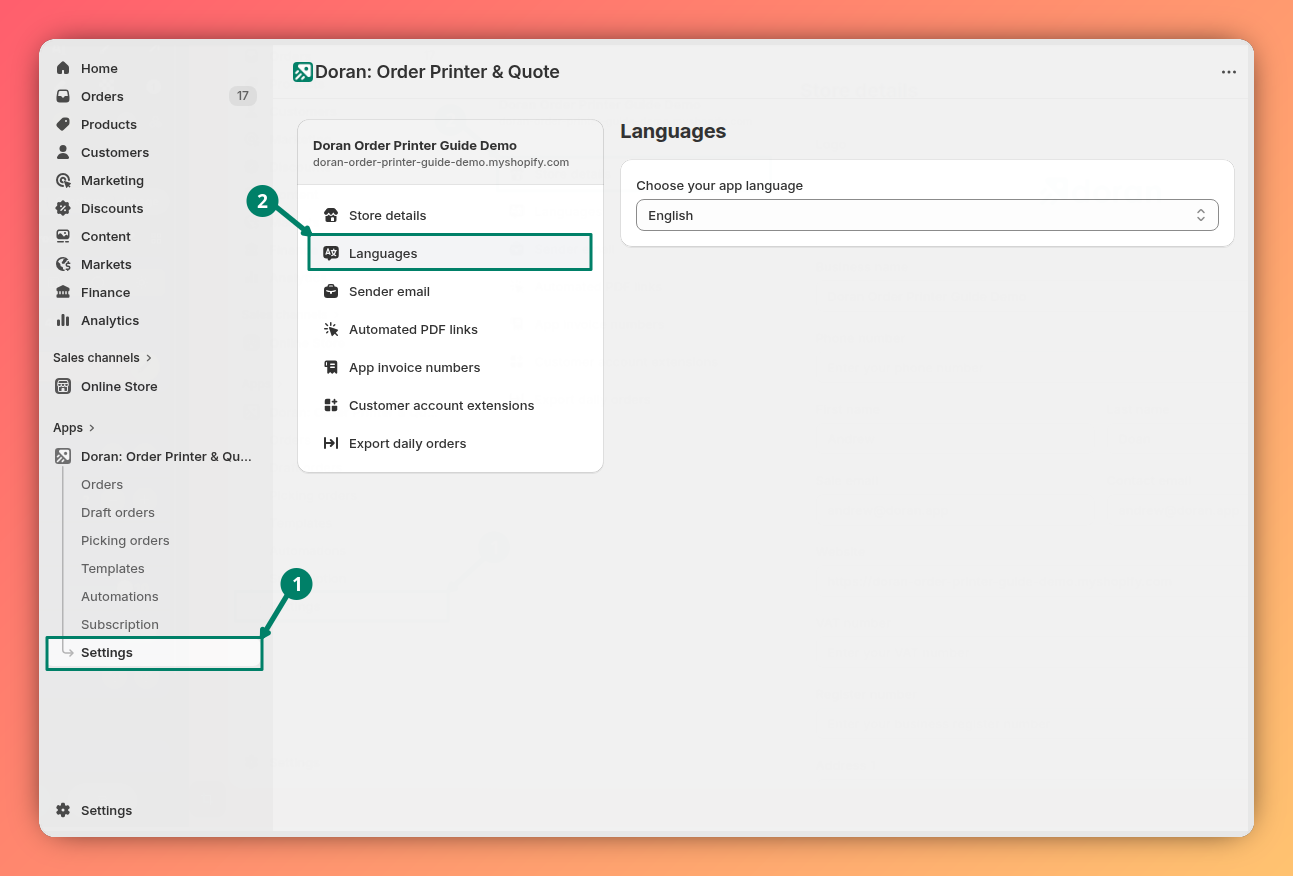The height and width of the screenshot is (876, 1293).
Task: Click the Languages page heading
Action: pyautogui.click(x=673, y=131)
